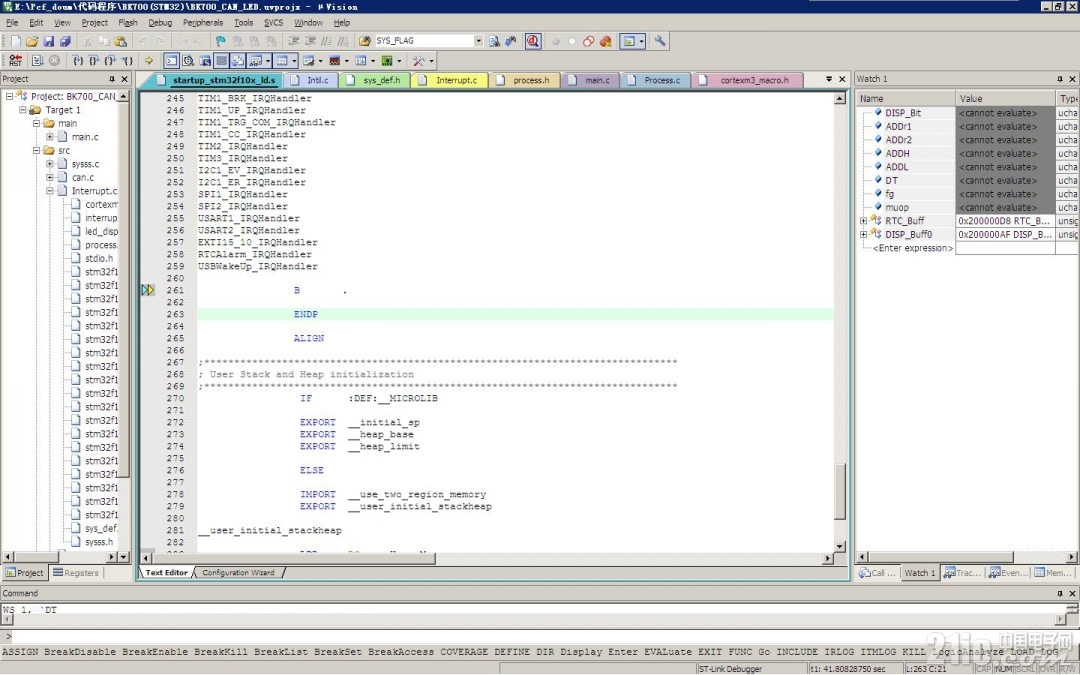Toggle the Command window button
Screen dimensions: 1080x675
pos(172,61)
